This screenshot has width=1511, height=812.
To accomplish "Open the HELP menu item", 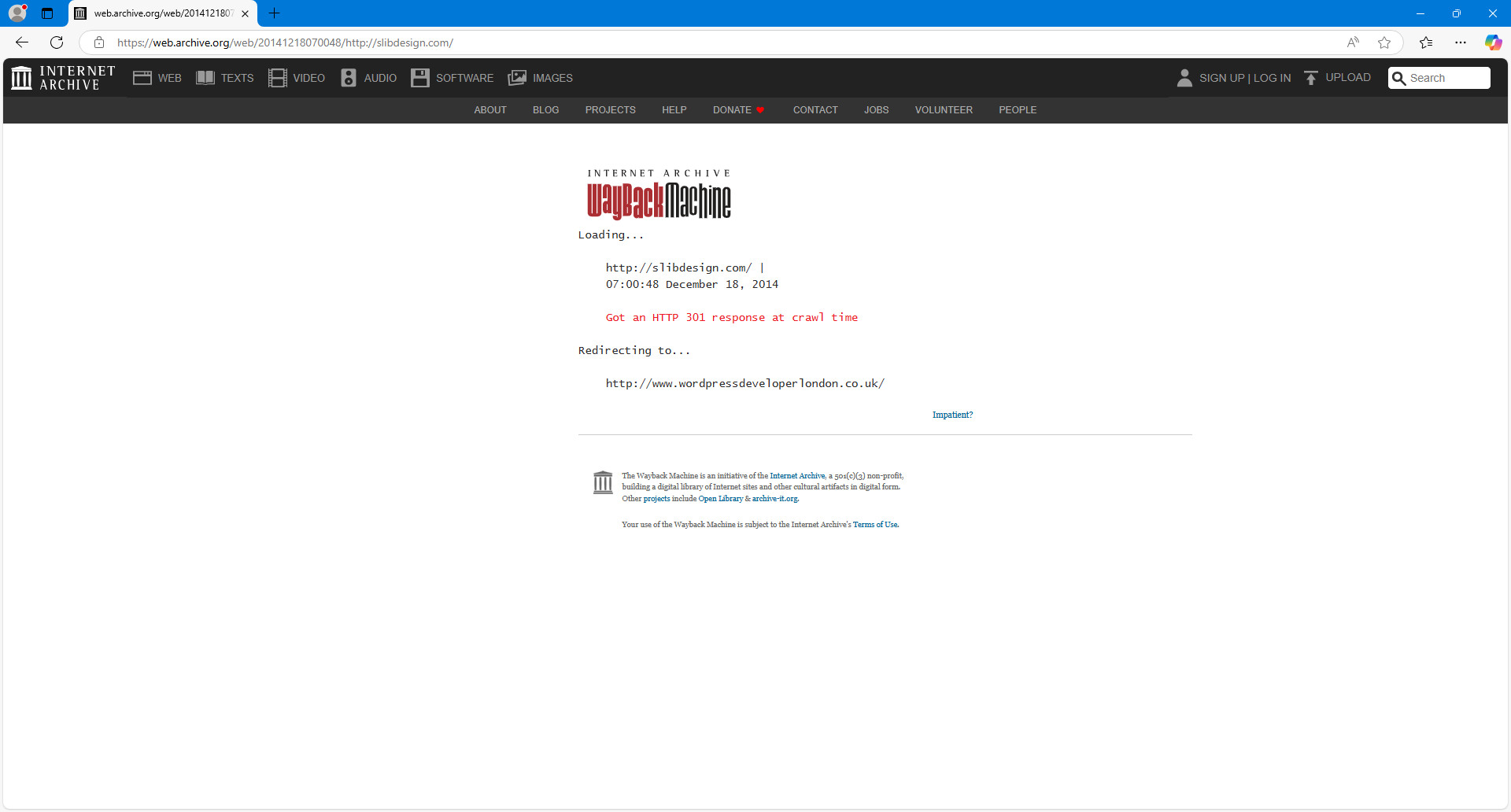I will [674, 110].
